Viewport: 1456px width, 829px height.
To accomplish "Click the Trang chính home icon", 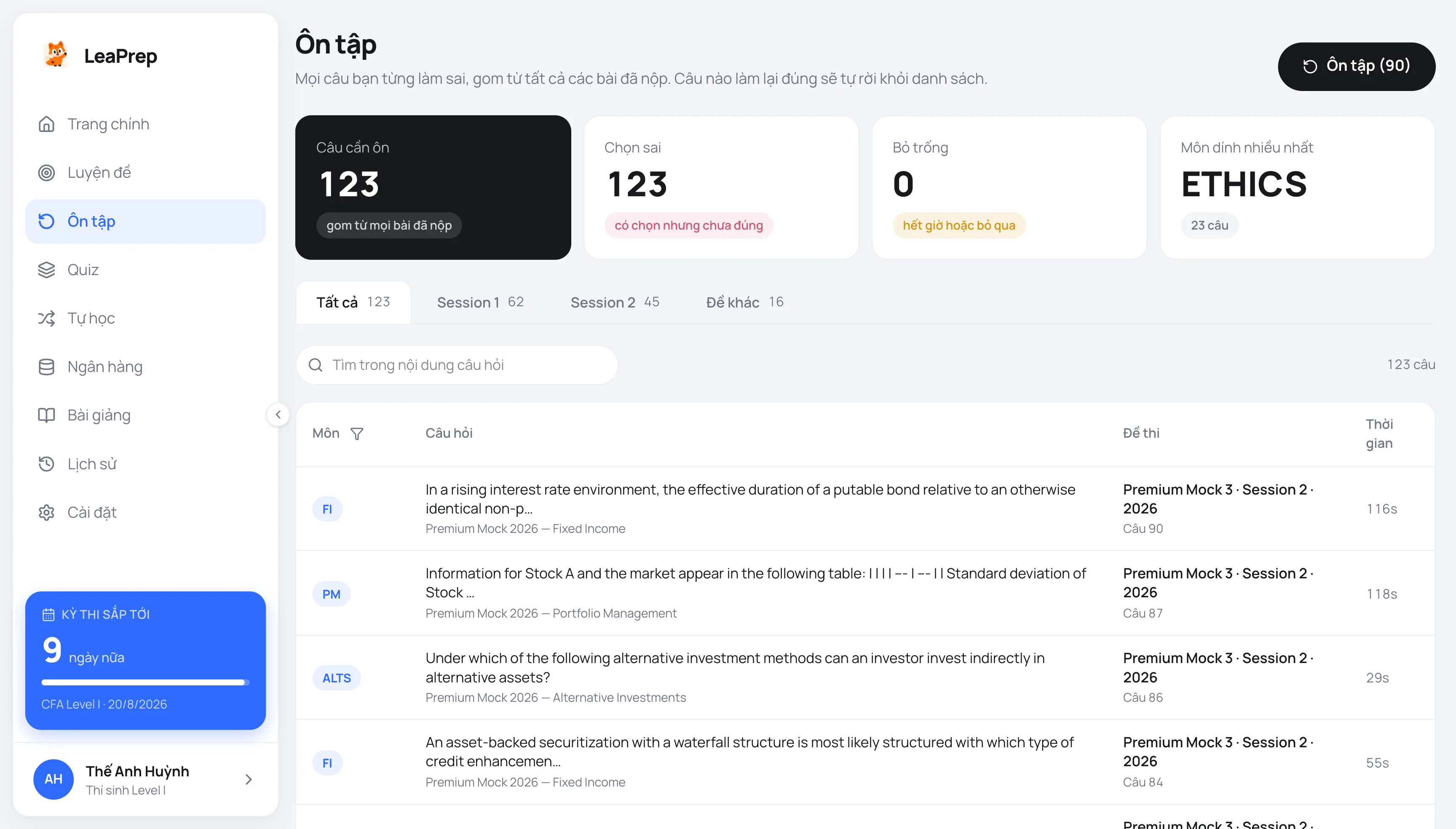I will [46, 124].
